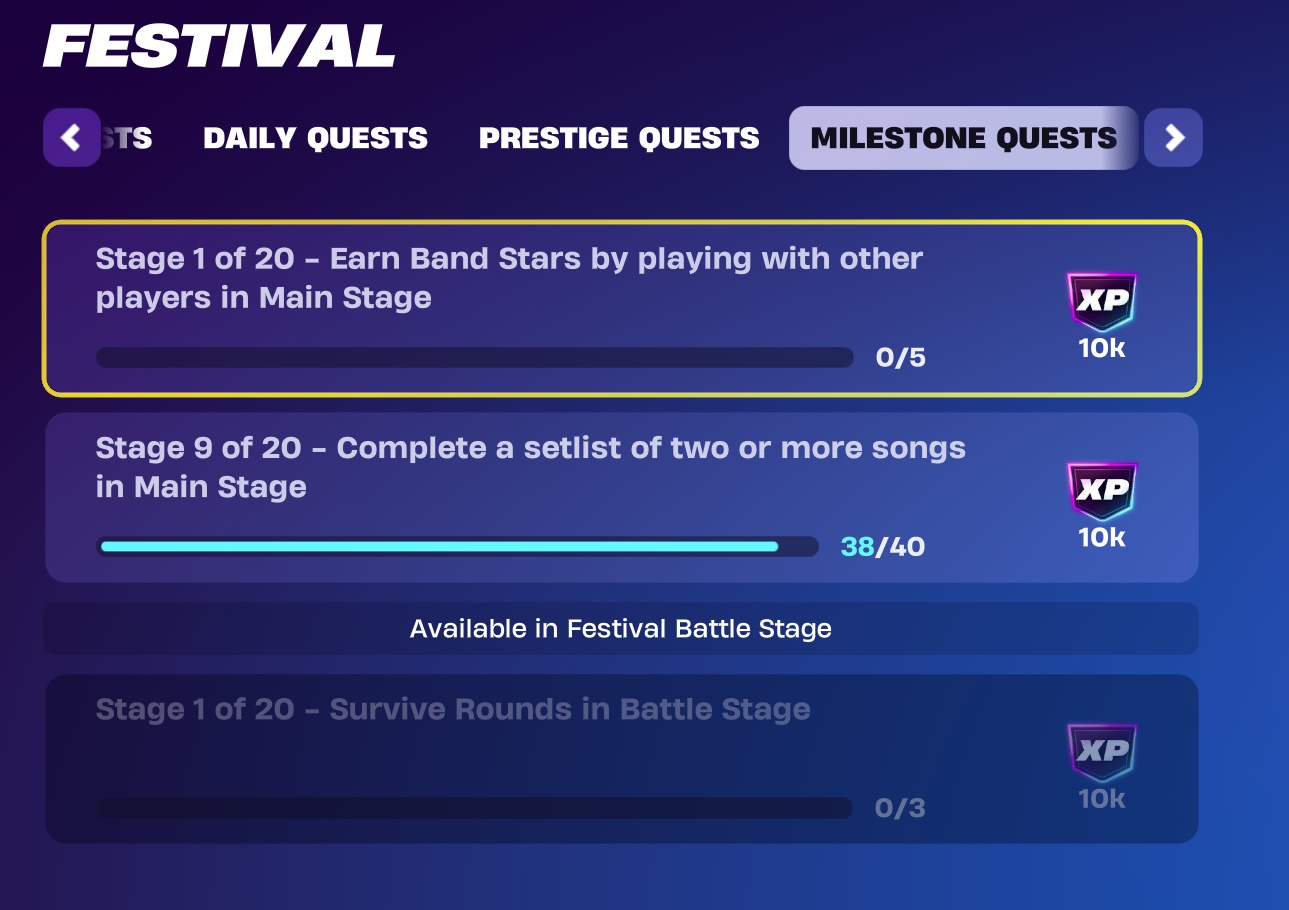The width and height of the screenshot is (1289, 910).
Task: Click the 0/5 progress counter
Action: click(901, 357)
